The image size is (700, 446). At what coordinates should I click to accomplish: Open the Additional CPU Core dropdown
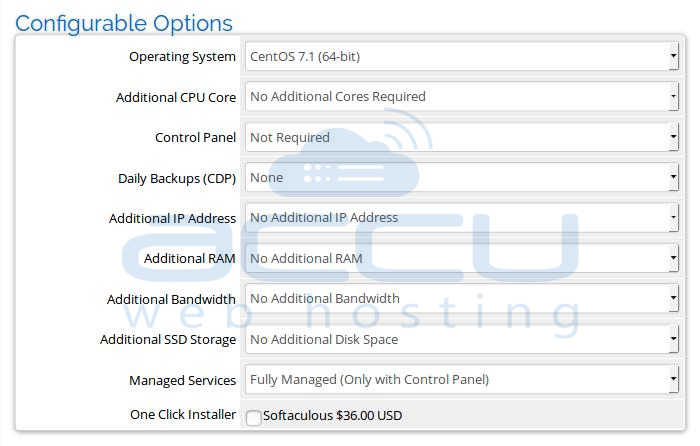[x=462, y=96]
